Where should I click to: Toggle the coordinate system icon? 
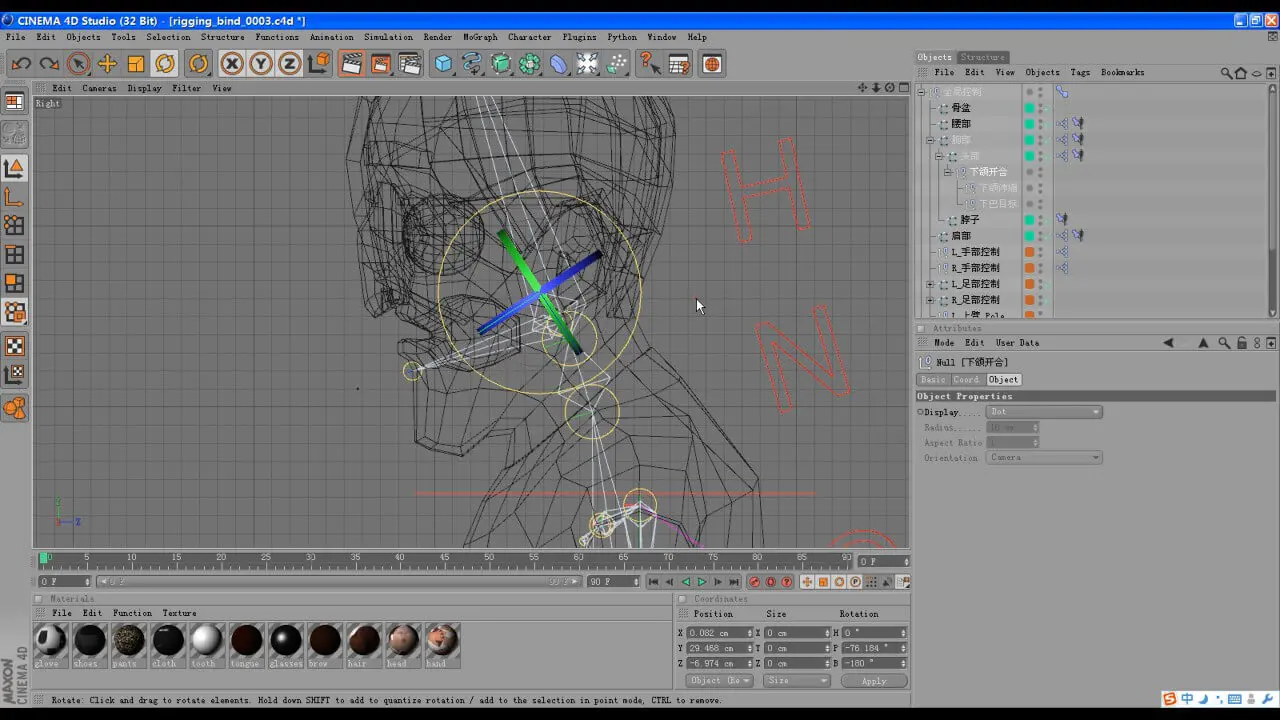click(x=319, y=64)
